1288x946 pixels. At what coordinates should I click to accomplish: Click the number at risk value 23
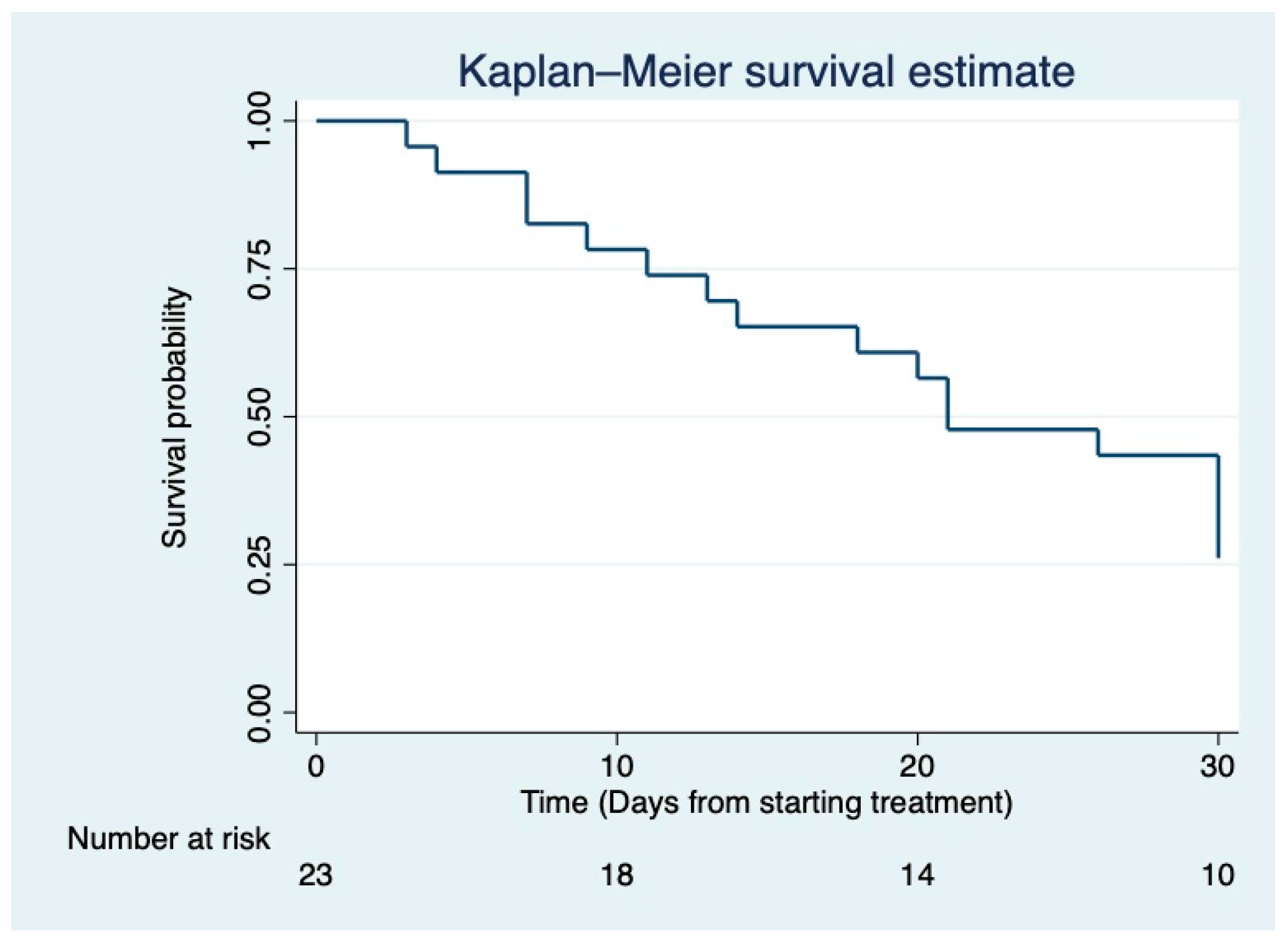315,875
